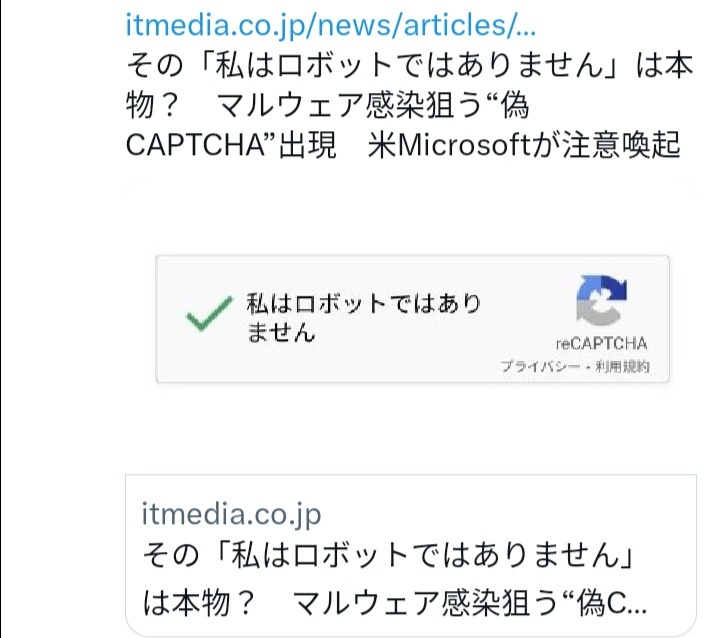This screenshot has width=720, height=638.
Task: Click the reCAPTCHA circular arrows logo
Action: click(601, 301)
